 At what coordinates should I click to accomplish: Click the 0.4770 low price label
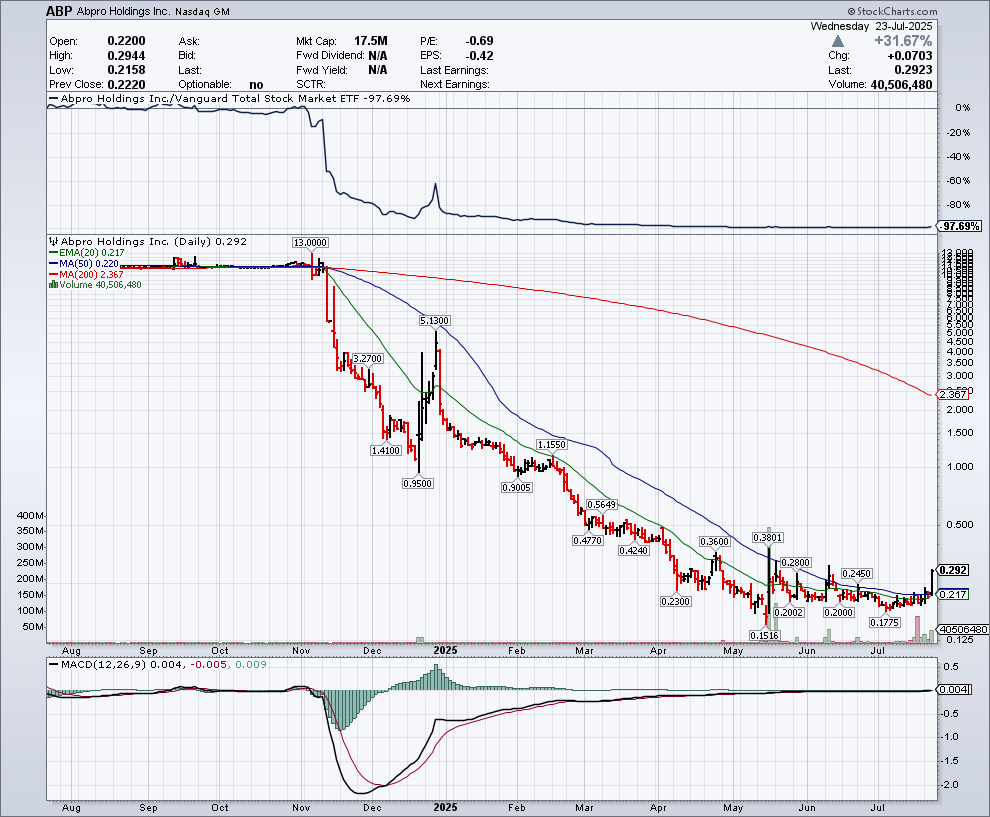[x=587, y=540]
